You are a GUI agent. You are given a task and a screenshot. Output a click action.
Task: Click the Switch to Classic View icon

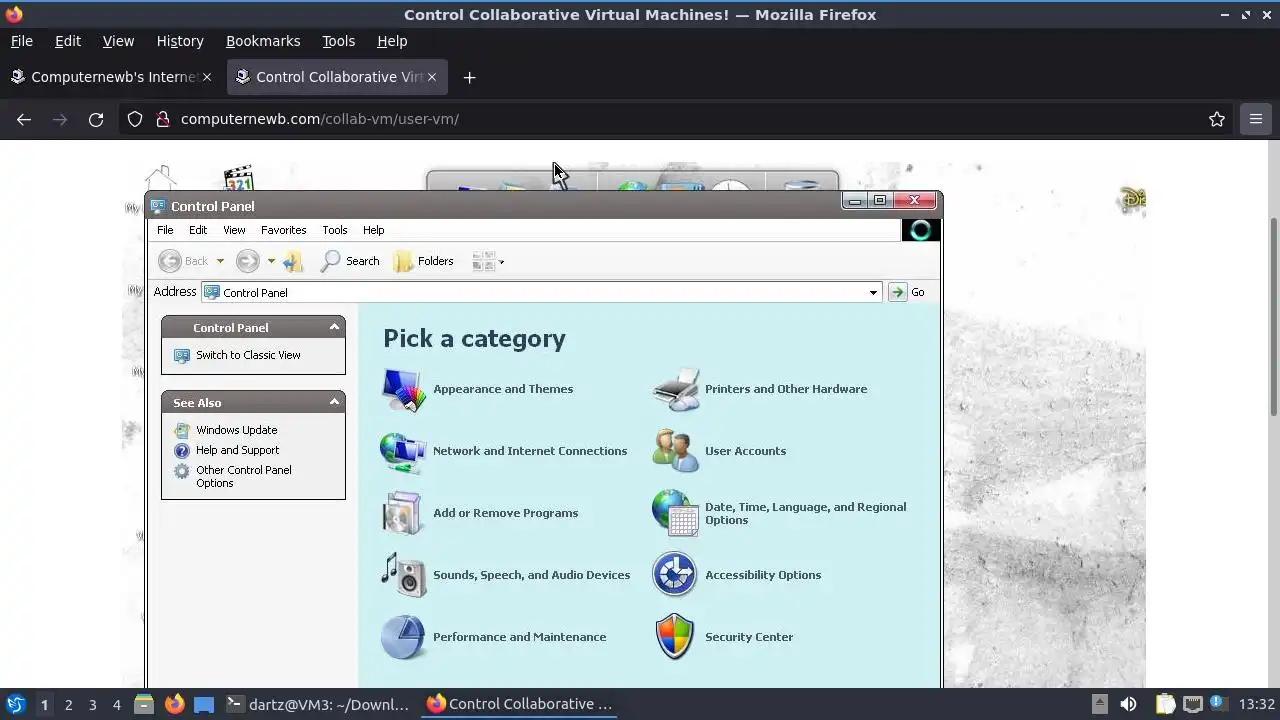pos(182,355)
